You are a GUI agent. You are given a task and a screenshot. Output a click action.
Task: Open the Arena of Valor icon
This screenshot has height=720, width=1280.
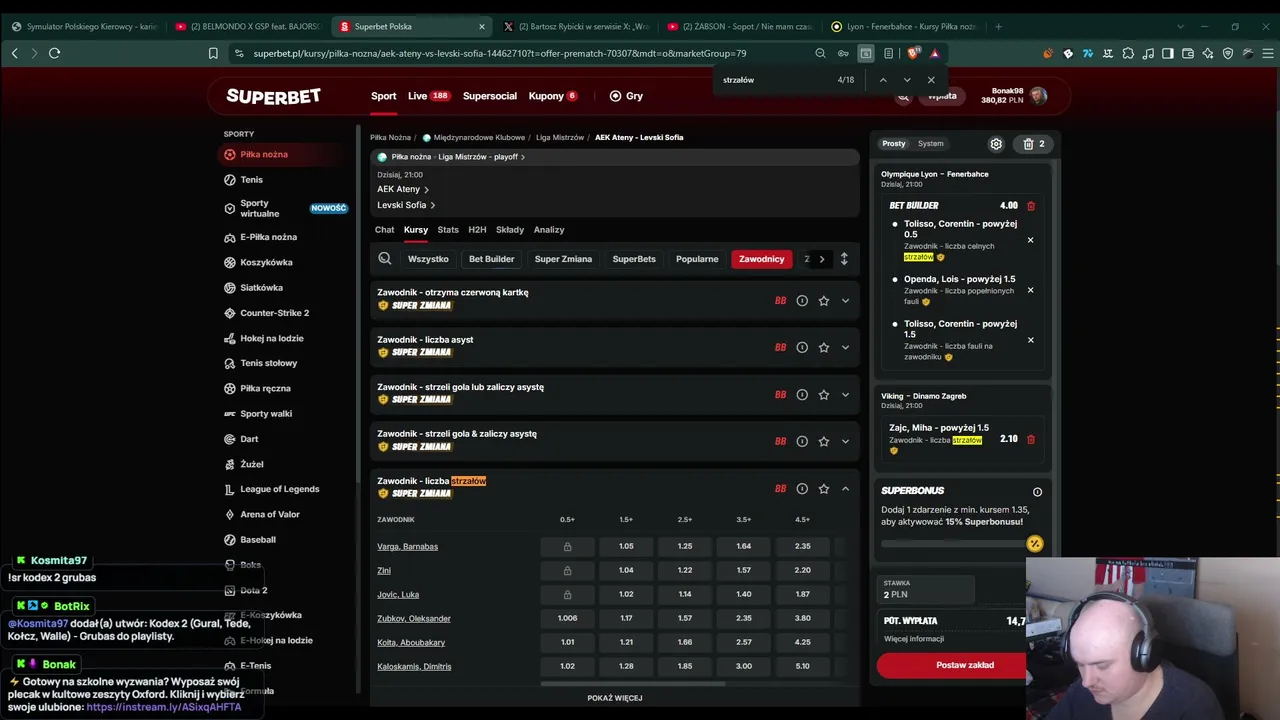click(230, 514)
